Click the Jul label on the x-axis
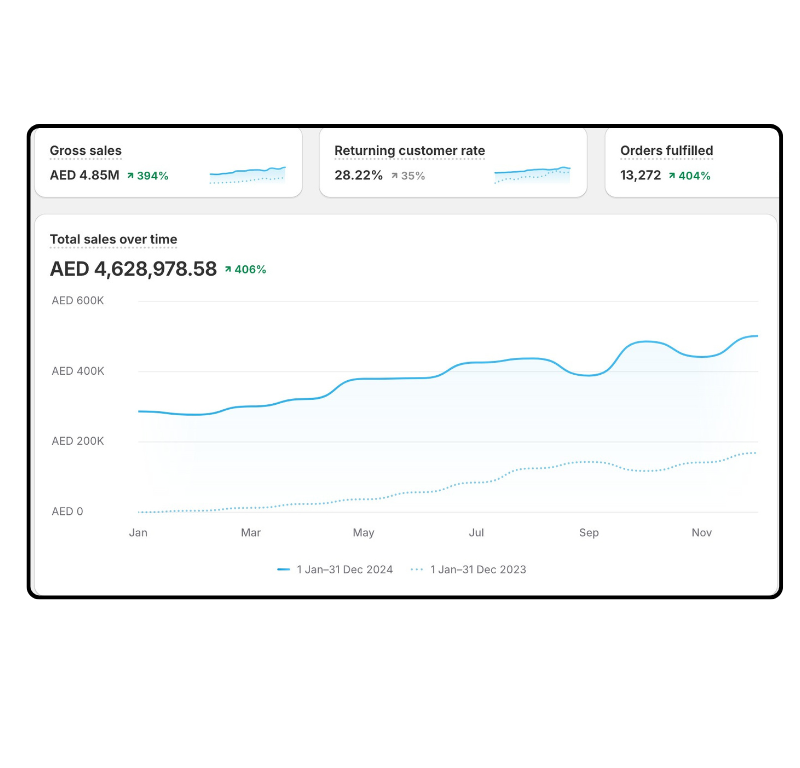This screenshot has height=768, width=800. pos(476,533)
